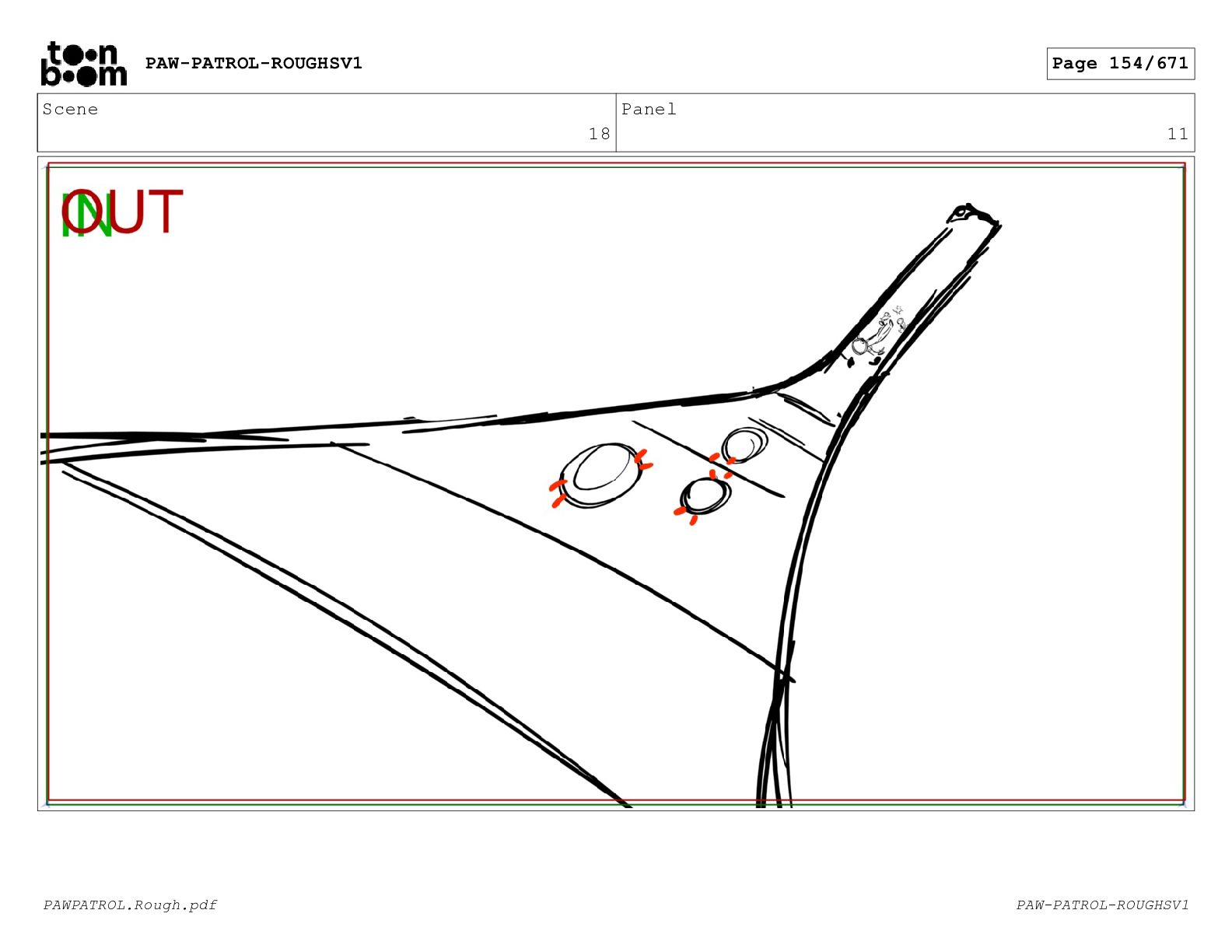This screenshot has height=952, width=1232.
Task: Click the scene number 18
Action: pos(599,134)
